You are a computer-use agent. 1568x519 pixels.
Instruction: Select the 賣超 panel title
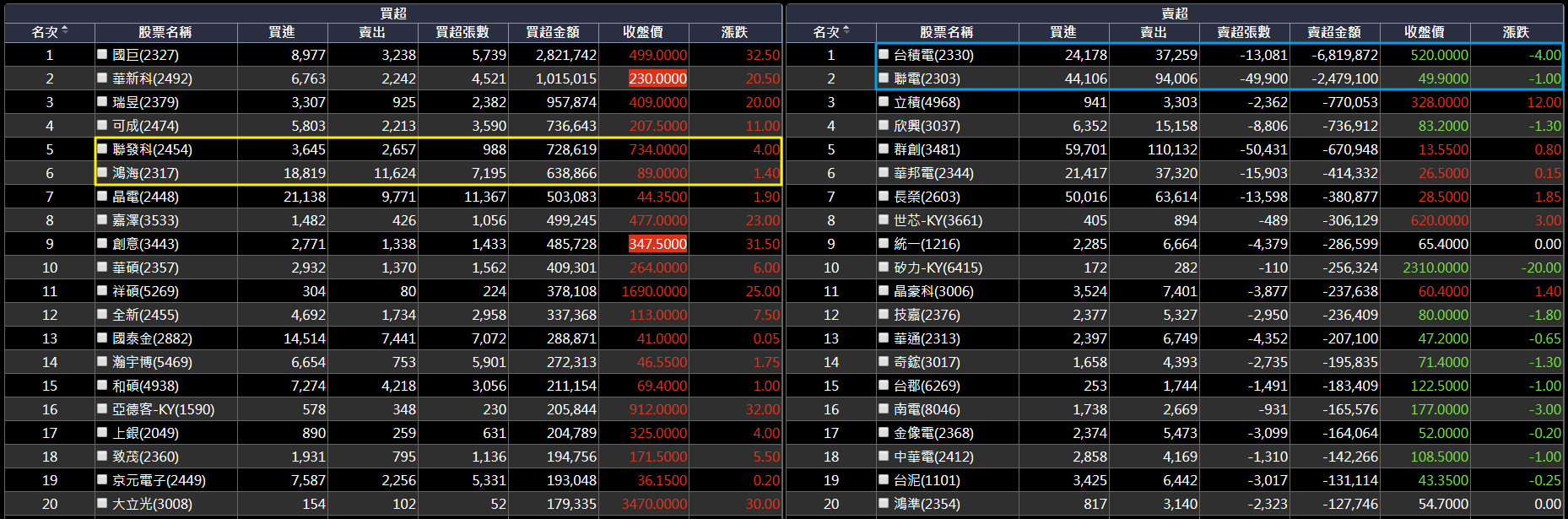click(1175, 14)
